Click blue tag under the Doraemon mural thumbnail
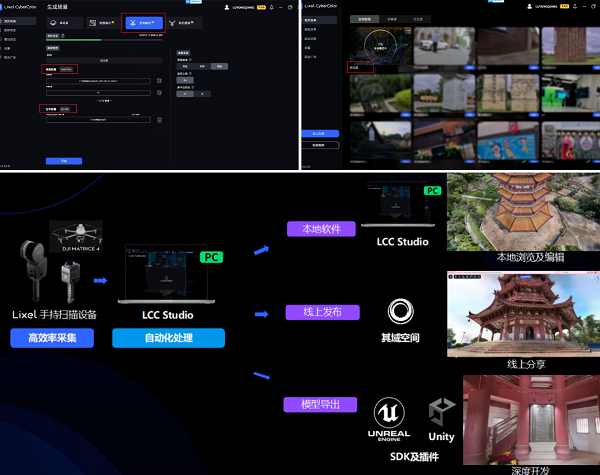The height and width of the screenshot is (475, 600). point(533,162)
